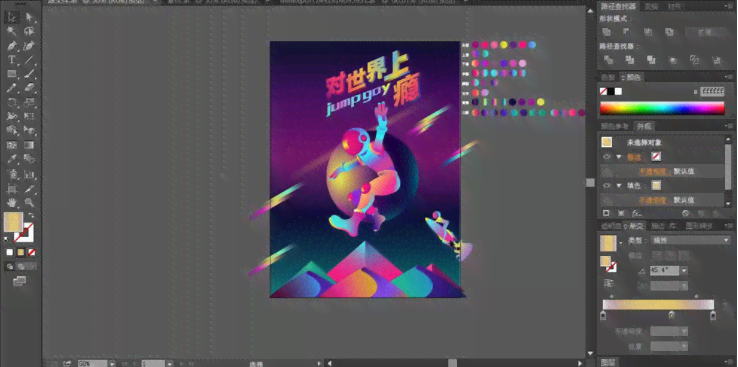This screenshot has height=367, width=738.
Task: Click Intersect shape mode
Action: [648, 32]
